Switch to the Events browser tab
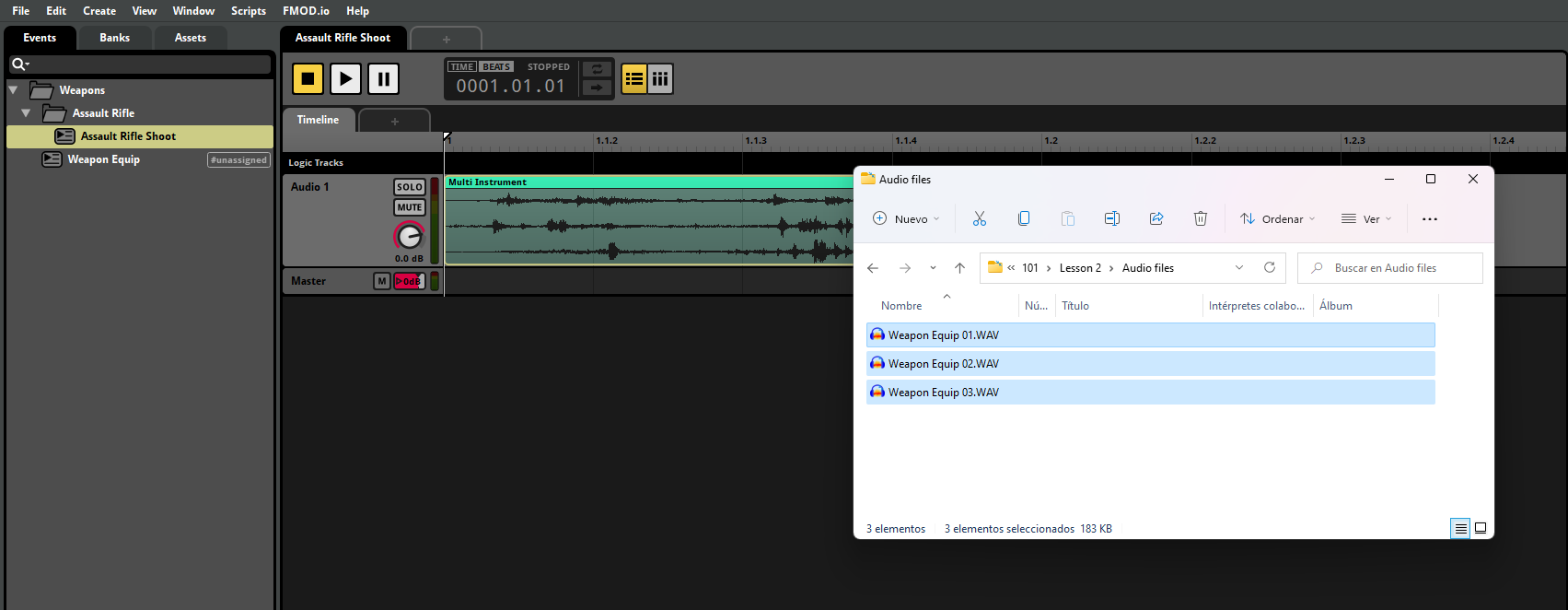This screenshot has height=610, width=1568. point(40,38)
